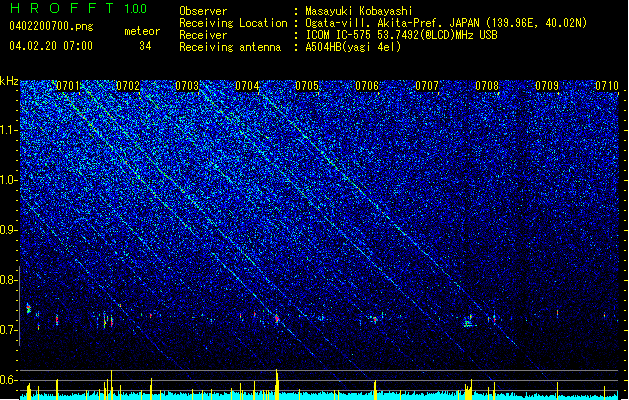Click the A504HB(yagi 4el) antenna text
629x400 pixels.
[x=353, y=47]
